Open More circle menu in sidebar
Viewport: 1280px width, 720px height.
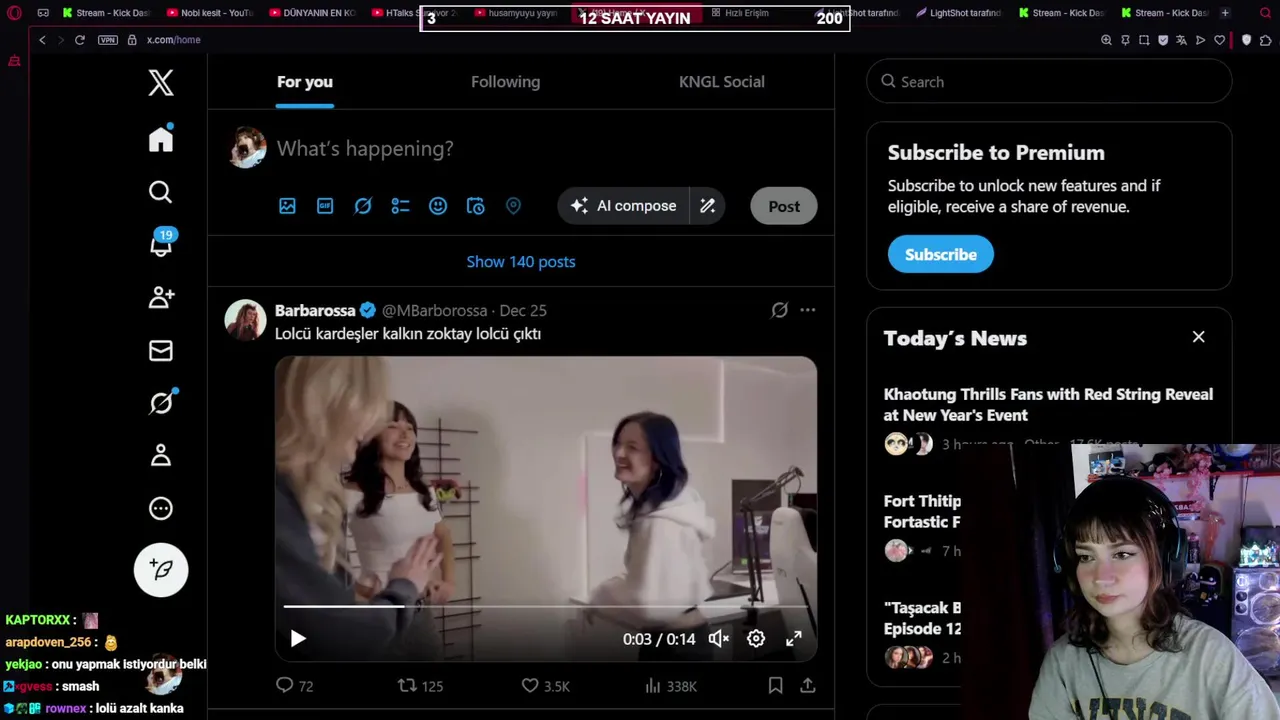pos(161,508)
